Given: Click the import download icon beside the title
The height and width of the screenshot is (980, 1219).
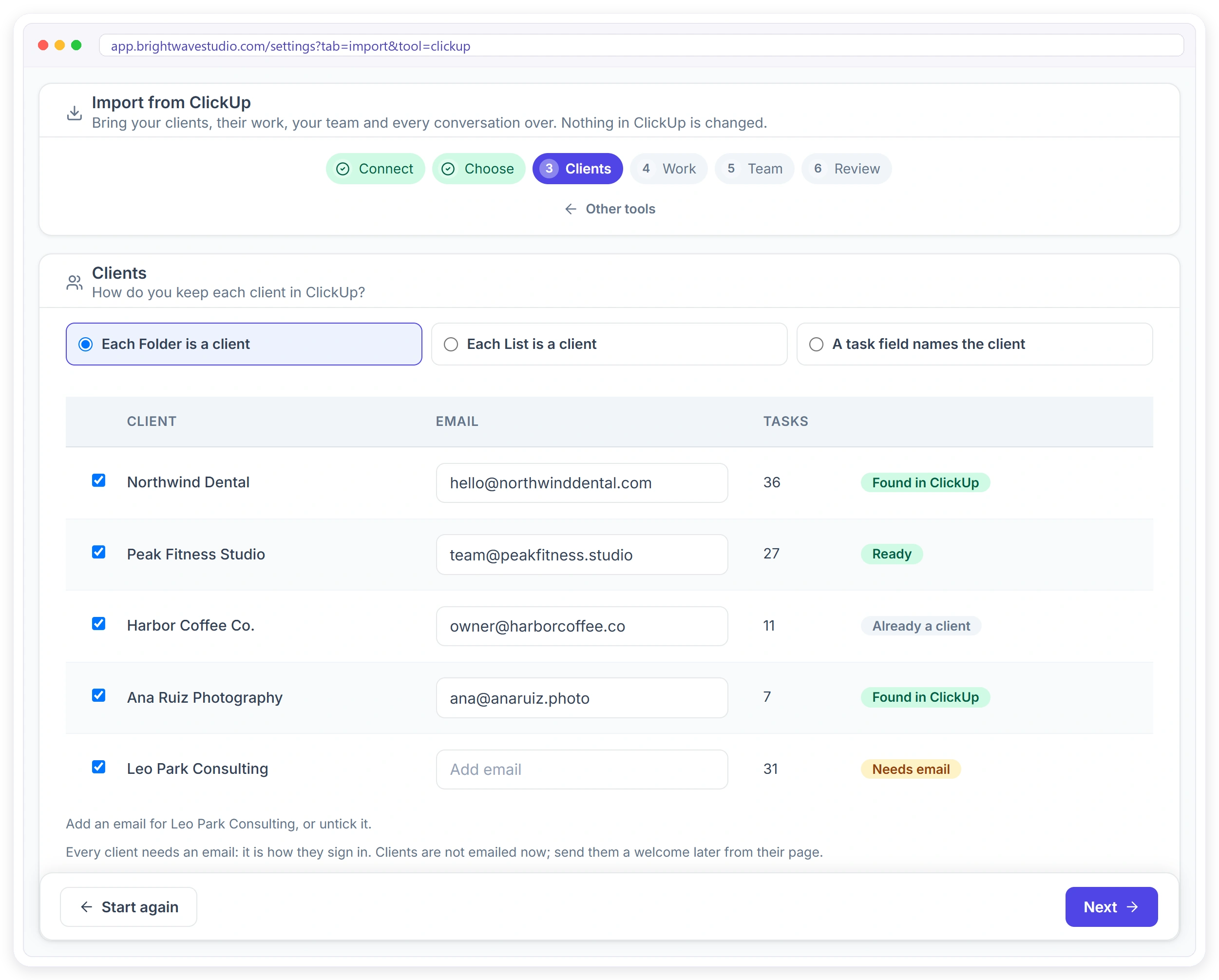Looking at the screenshot, I should (x=74, y=113).
